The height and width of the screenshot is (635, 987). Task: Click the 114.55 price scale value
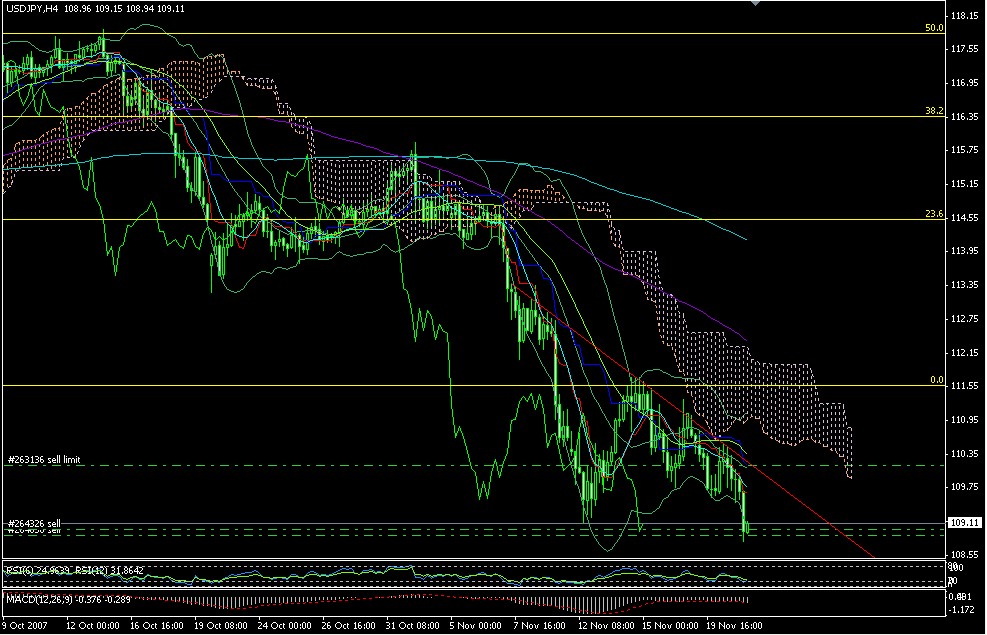965,218
